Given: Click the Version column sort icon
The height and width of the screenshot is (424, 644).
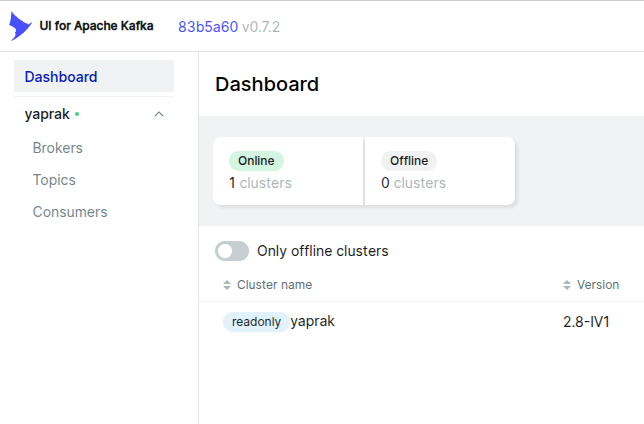Looking at the screenshot, I should (x=567, y=285).
